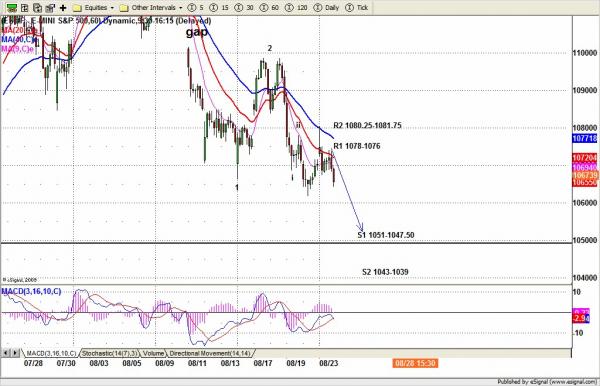This screenshot has width=600, height=386.
Task: Click the MACD(3,16,10,C) panel label
Action: (x=31, y=292)
